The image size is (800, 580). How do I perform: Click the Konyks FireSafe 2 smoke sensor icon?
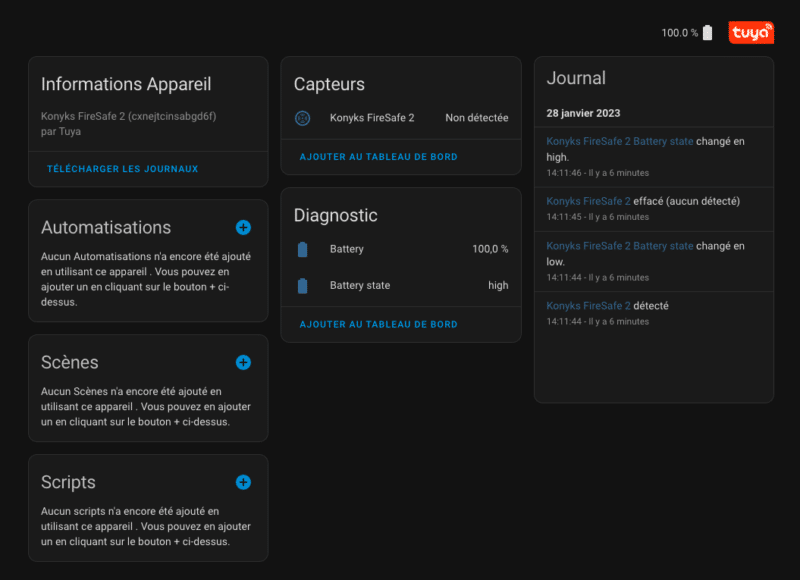pyautogui.click(x=303, y=118)
